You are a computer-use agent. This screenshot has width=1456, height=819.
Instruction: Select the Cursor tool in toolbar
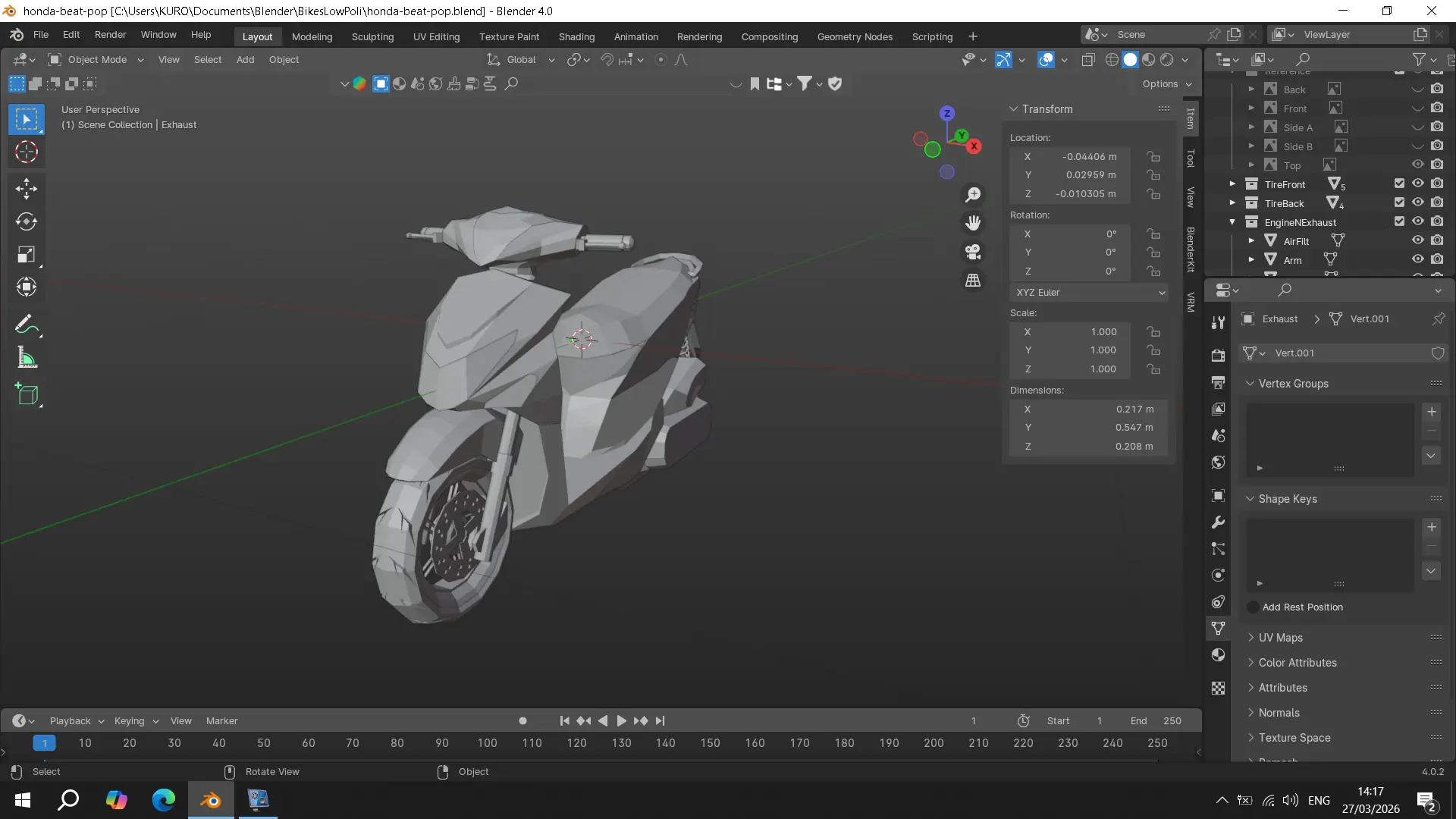click(27, 152)
